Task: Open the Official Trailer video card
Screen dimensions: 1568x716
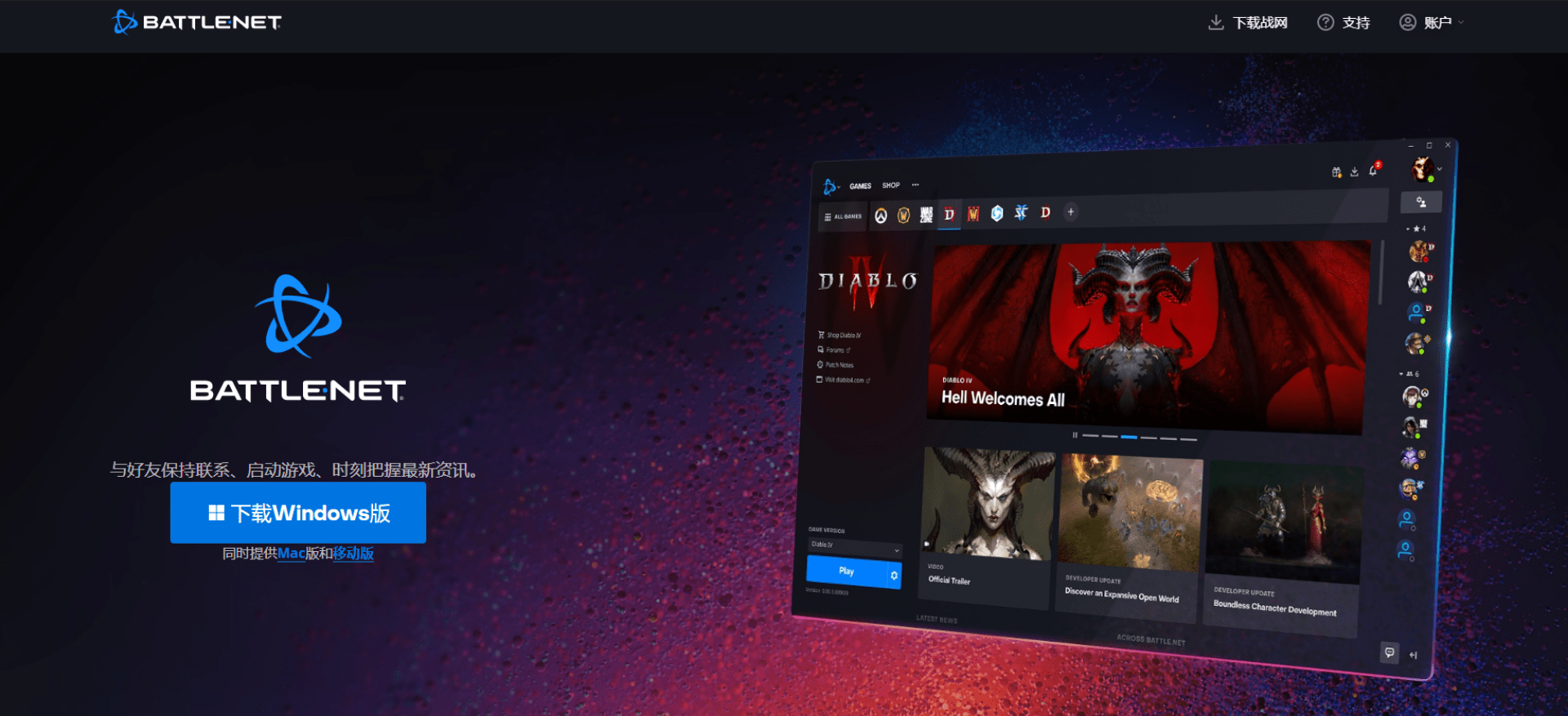Action: click(x=986, y=527)
